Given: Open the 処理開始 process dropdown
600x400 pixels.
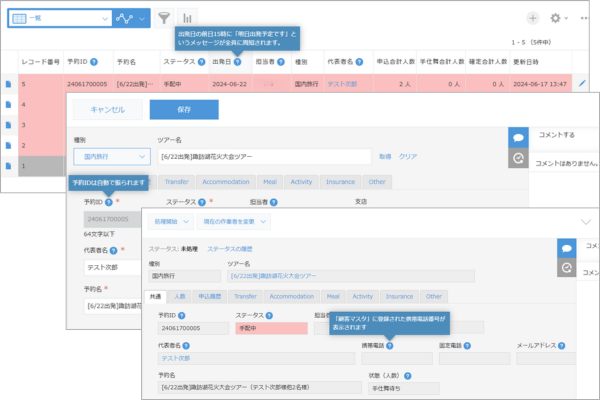Looking at the screenshot, I should [171, 222].
